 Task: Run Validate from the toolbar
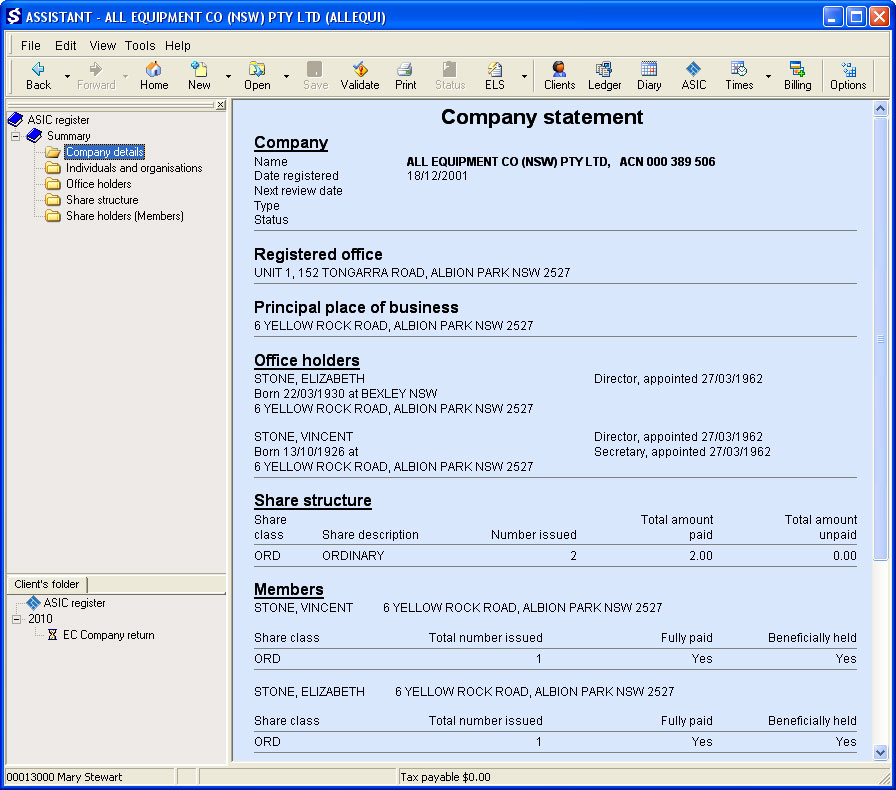(x=360, y=76)
